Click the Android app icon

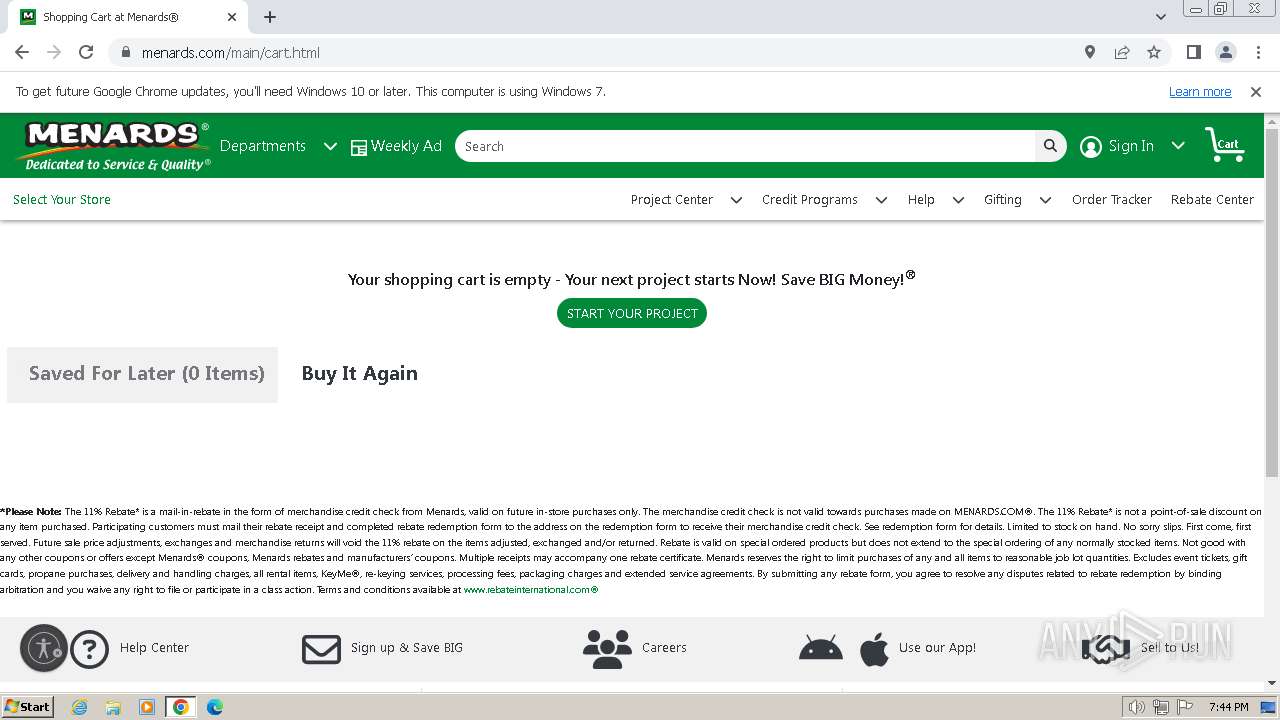[x=821, y=649]
